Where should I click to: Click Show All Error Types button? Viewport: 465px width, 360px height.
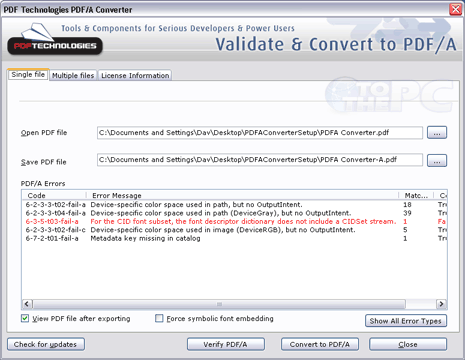(406, 321)
